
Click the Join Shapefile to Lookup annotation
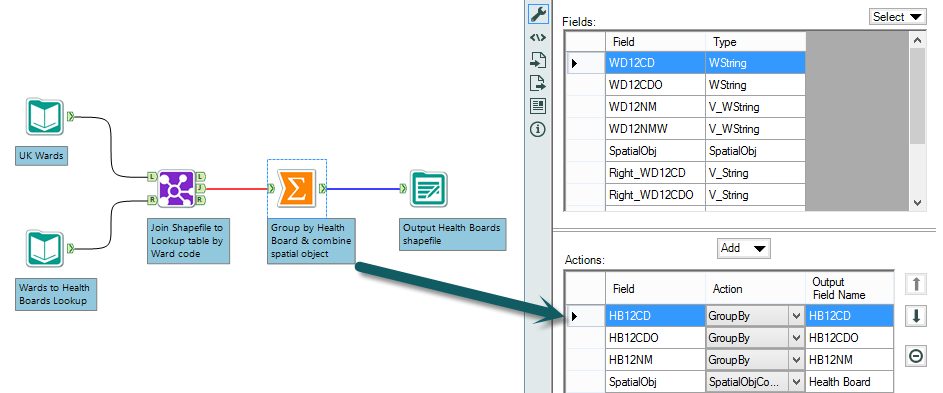point(189,241)
